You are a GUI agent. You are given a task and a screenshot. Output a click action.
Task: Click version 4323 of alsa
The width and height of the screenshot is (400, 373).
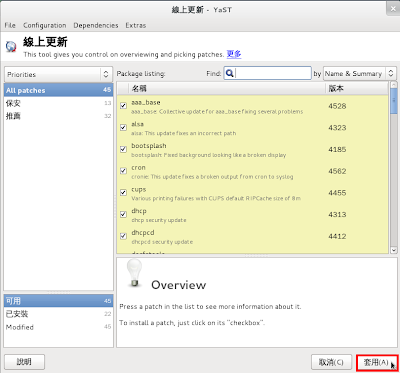(337, 128)
